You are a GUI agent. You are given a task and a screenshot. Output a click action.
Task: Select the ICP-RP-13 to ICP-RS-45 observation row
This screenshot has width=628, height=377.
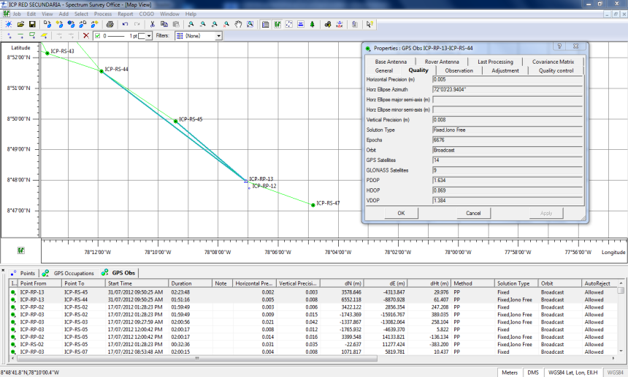(x=314, y=292)
